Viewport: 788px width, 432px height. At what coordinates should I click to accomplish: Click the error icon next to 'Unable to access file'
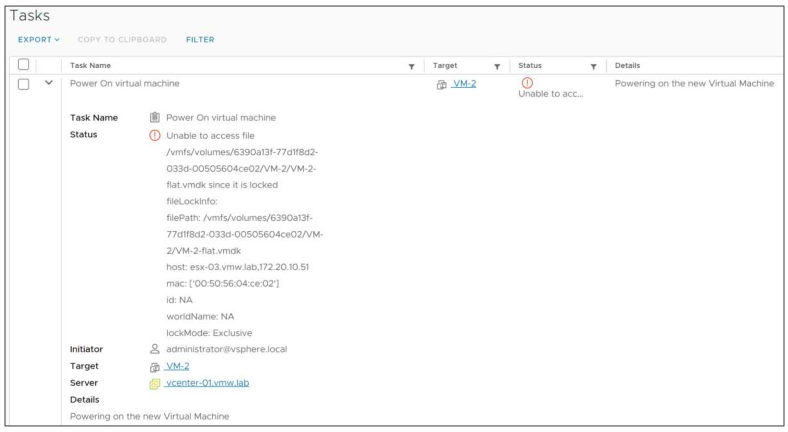pyautogui.click(x=155, y=135)
